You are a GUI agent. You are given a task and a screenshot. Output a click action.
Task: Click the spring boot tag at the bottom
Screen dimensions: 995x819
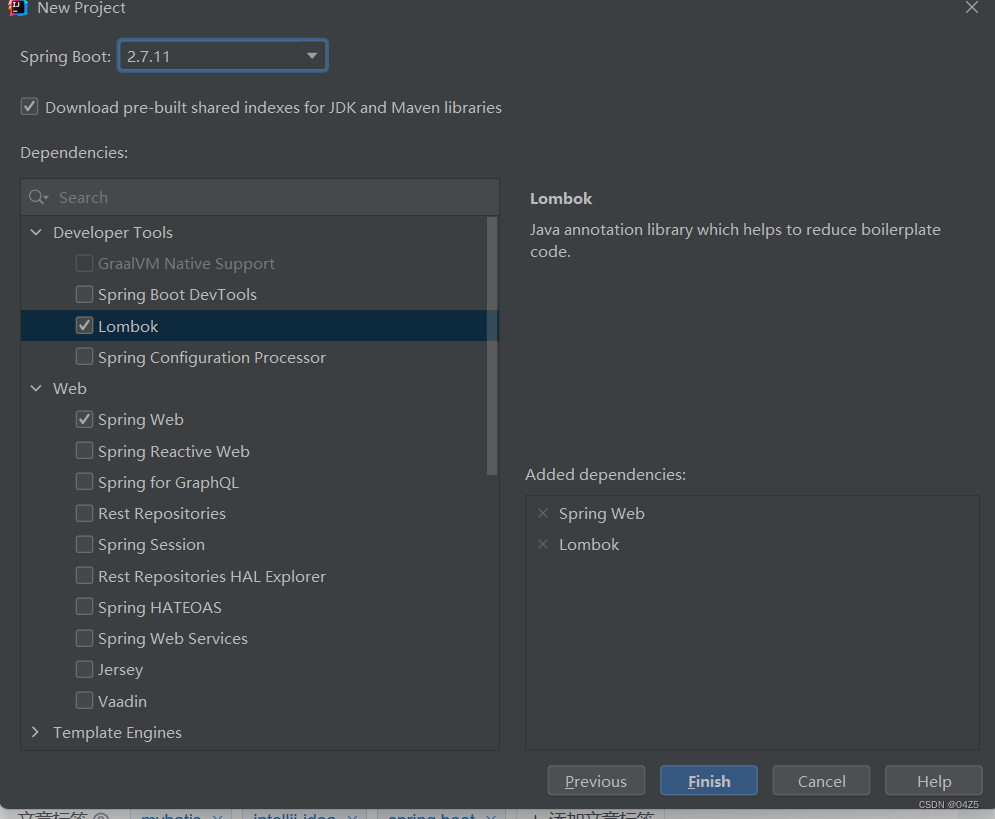coord(430,814)
